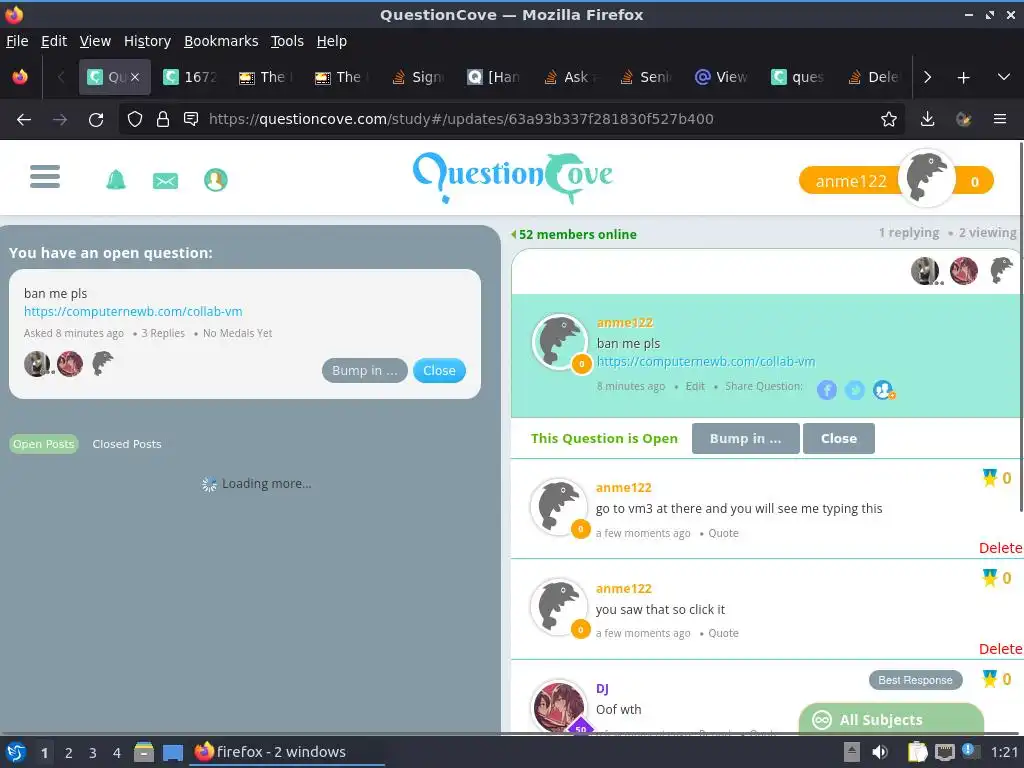Viewport: 1024px width, 768px height.
Task: Share question on Facebook
Action: click(827, 390)
